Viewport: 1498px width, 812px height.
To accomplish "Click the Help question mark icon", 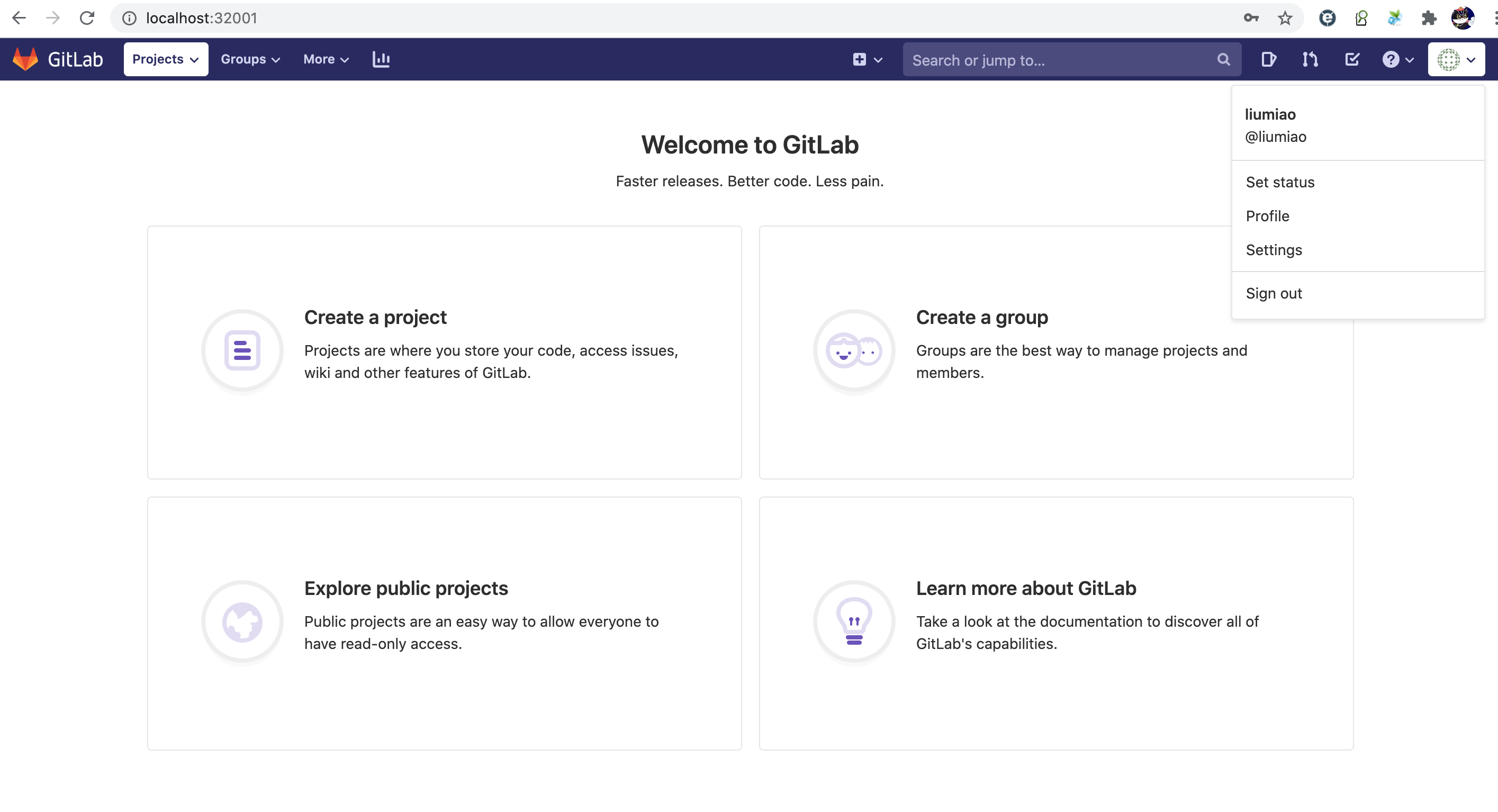I will [x=1391, y=59].
